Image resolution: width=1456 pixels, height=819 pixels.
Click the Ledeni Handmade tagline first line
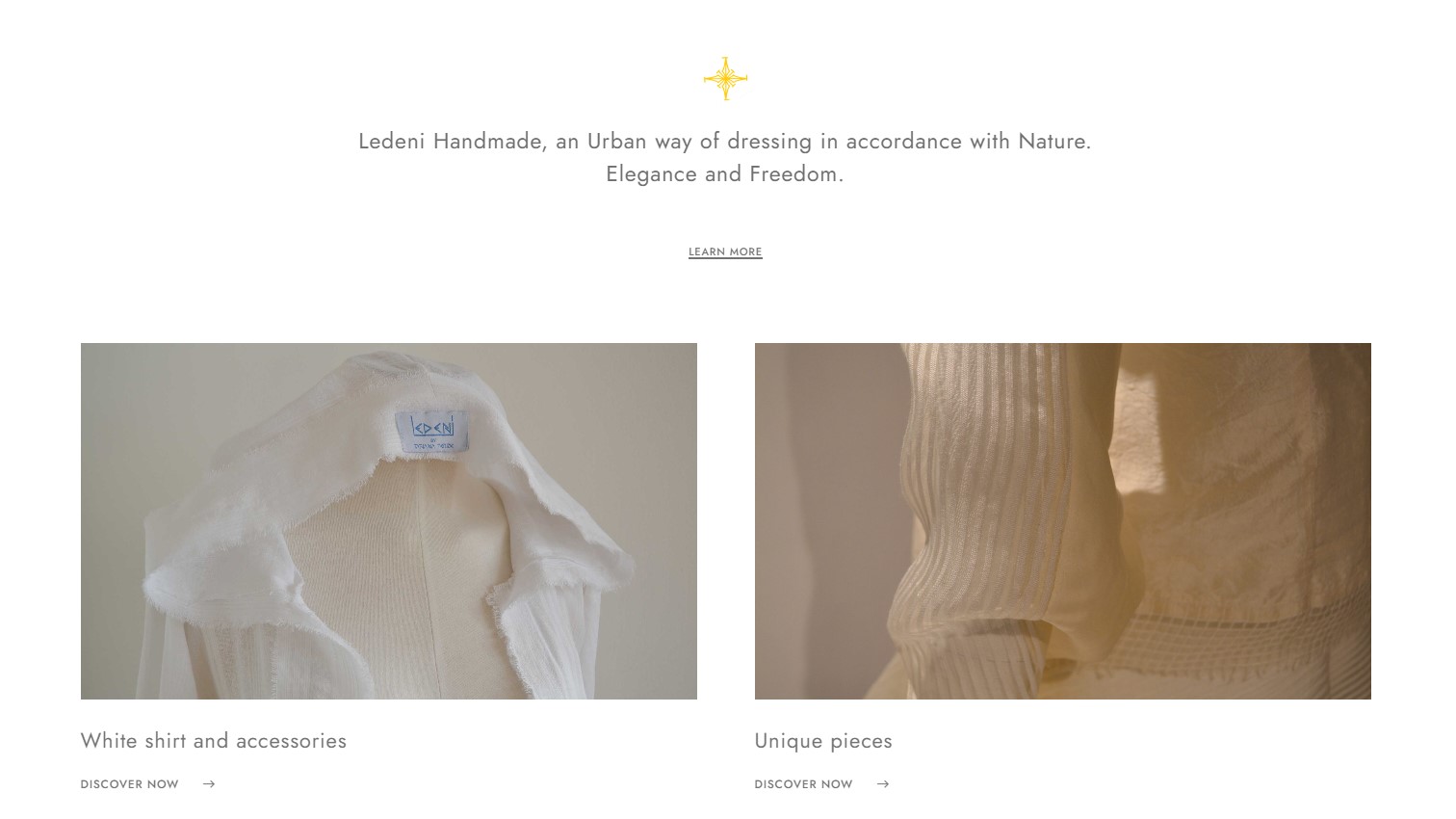[725, 142]
